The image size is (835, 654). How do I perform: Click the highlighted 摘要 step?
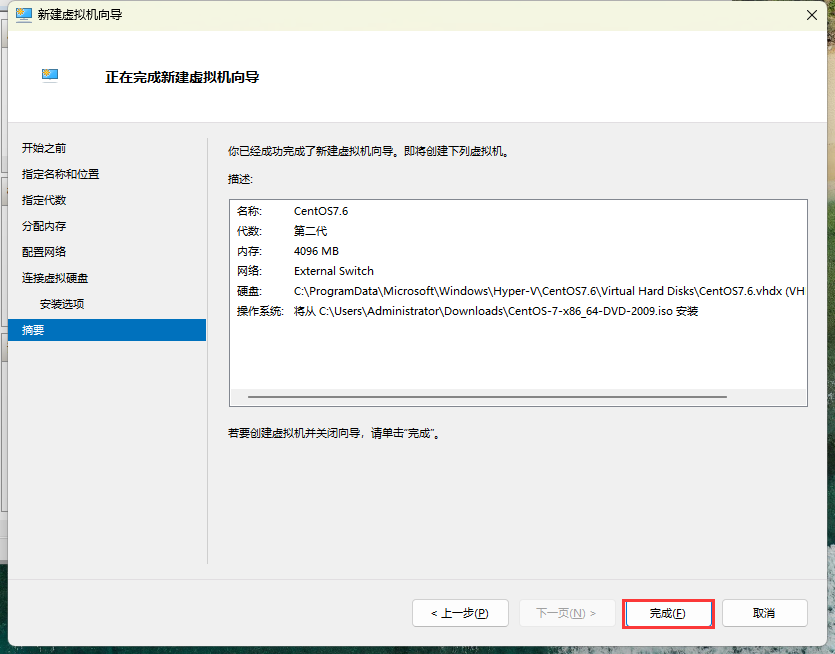pyautogui.click(x=33, y=330)
